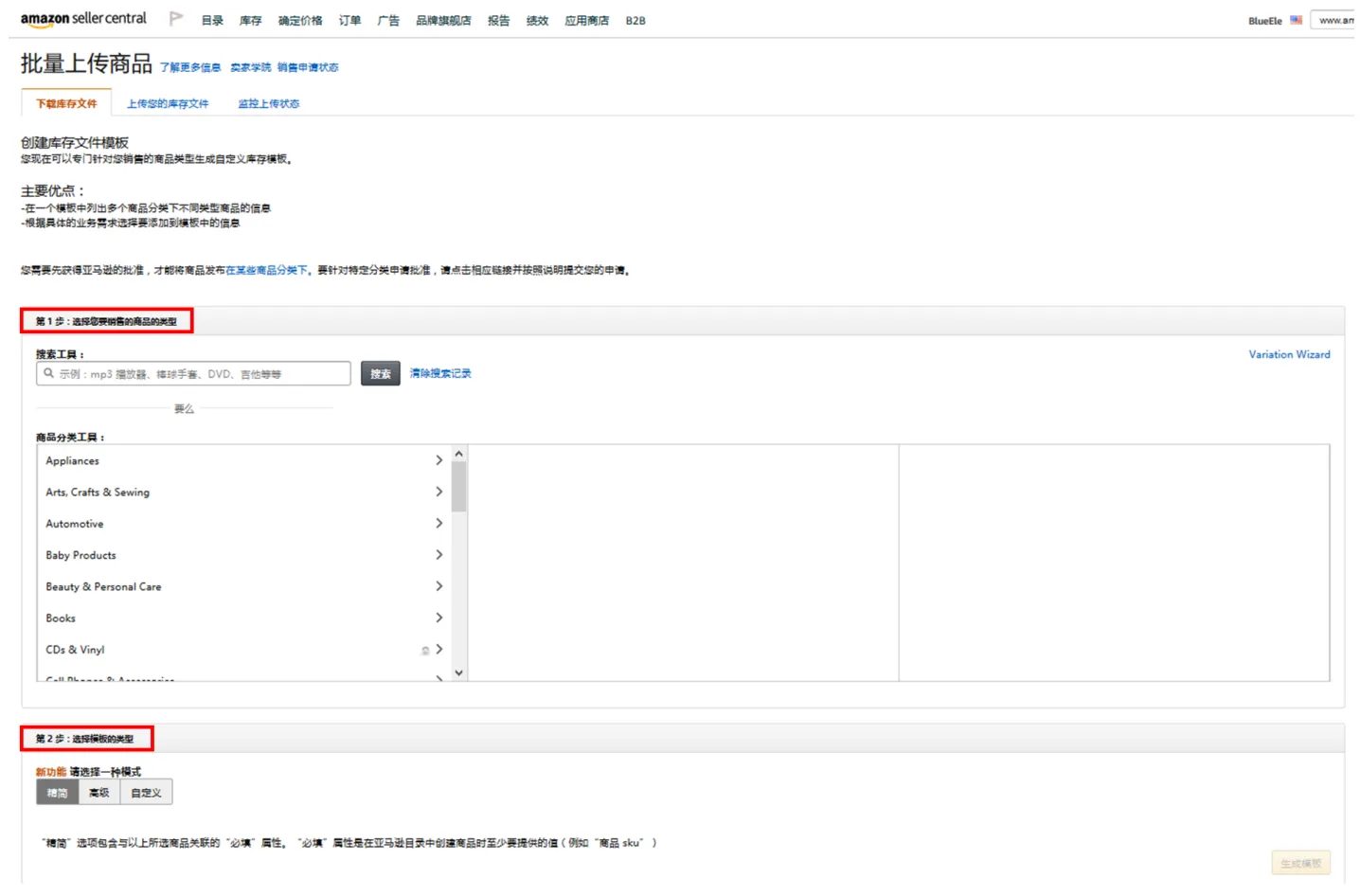Expand the Beauty & Personal Care chevron

pos(438,586)
